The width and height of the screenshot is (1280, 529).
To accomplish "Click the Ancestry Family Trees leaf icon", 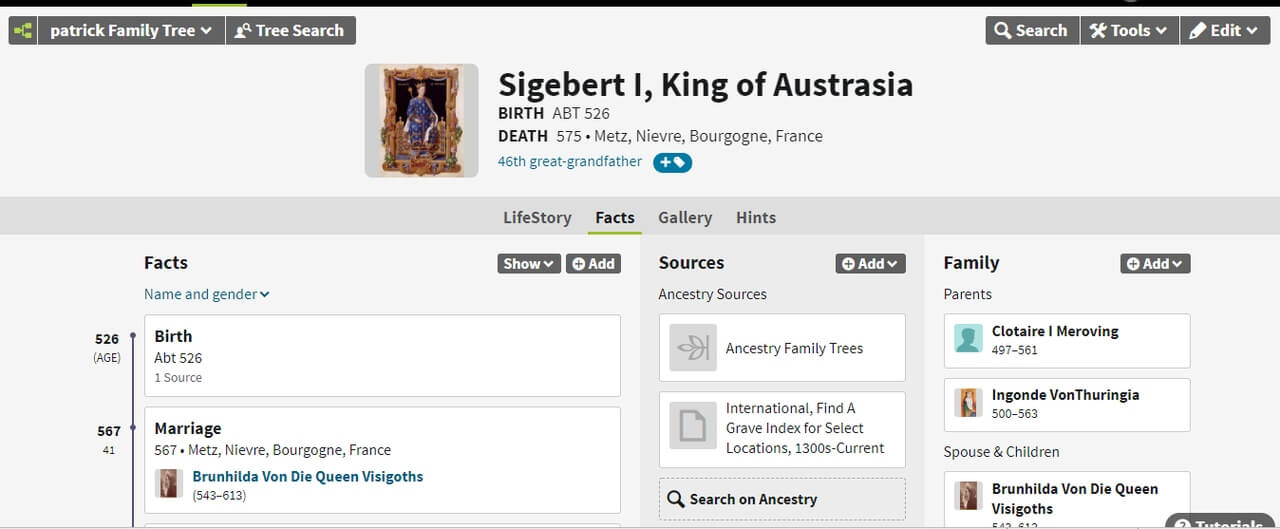I will click(x=692, y=348).
